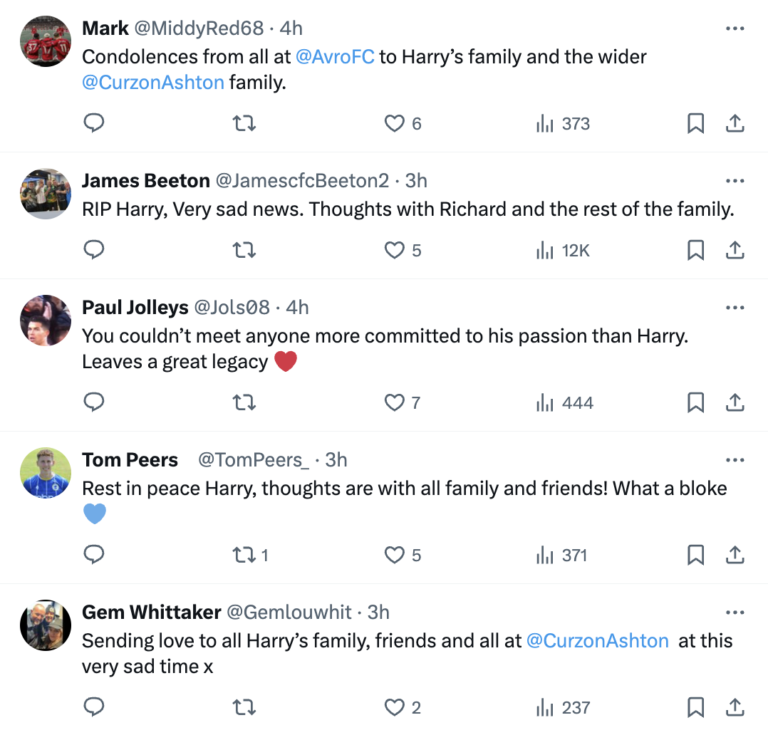Share Paul Jolleys' tweet
768x735 pixels.
pyautogui.click(x=734, y=403)
